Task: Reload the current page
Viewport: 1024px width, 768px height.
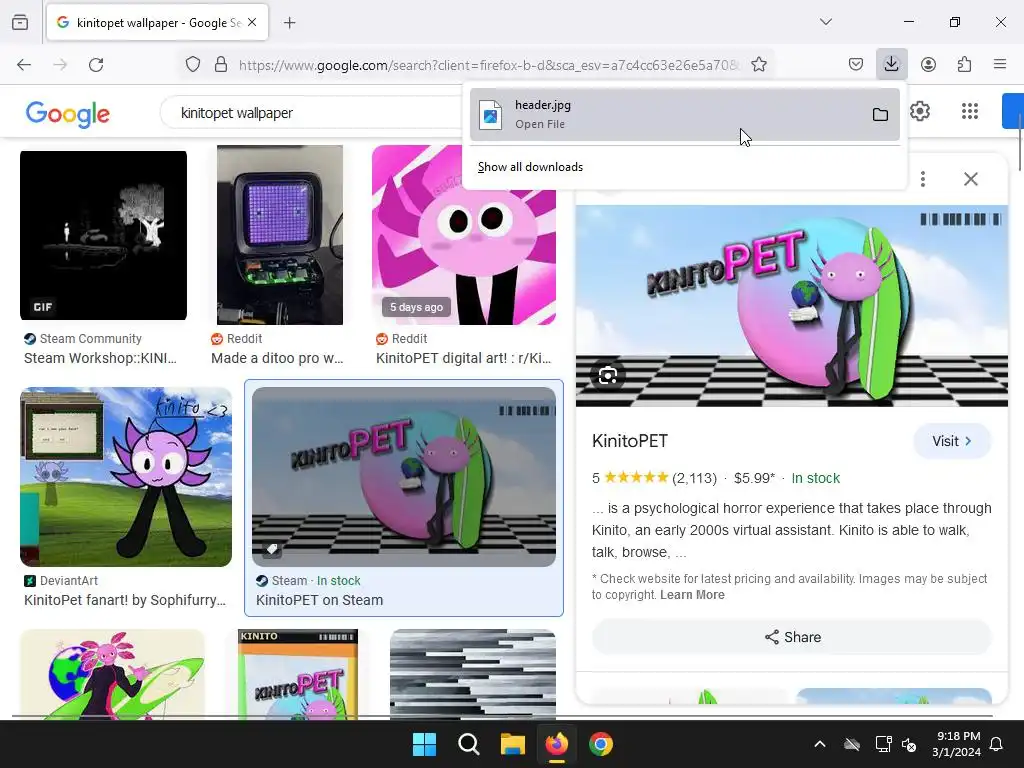Action: tap(96, 65)
